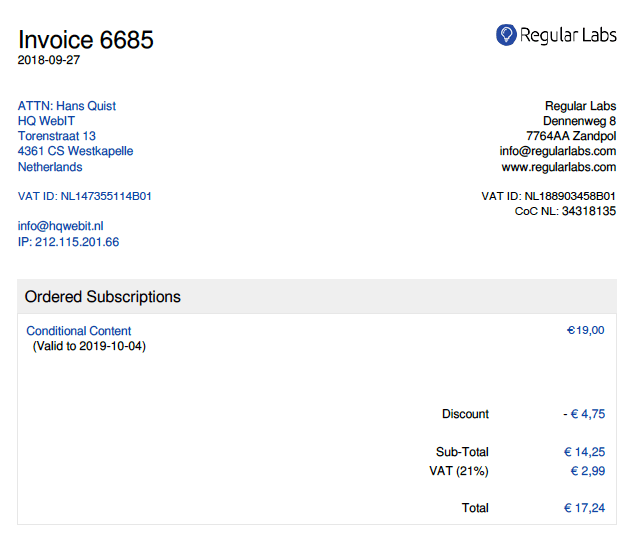This screenshot has width=629, height=552.
Task: Click the HQ WebIT company name
Action: [x=46, y=121]
